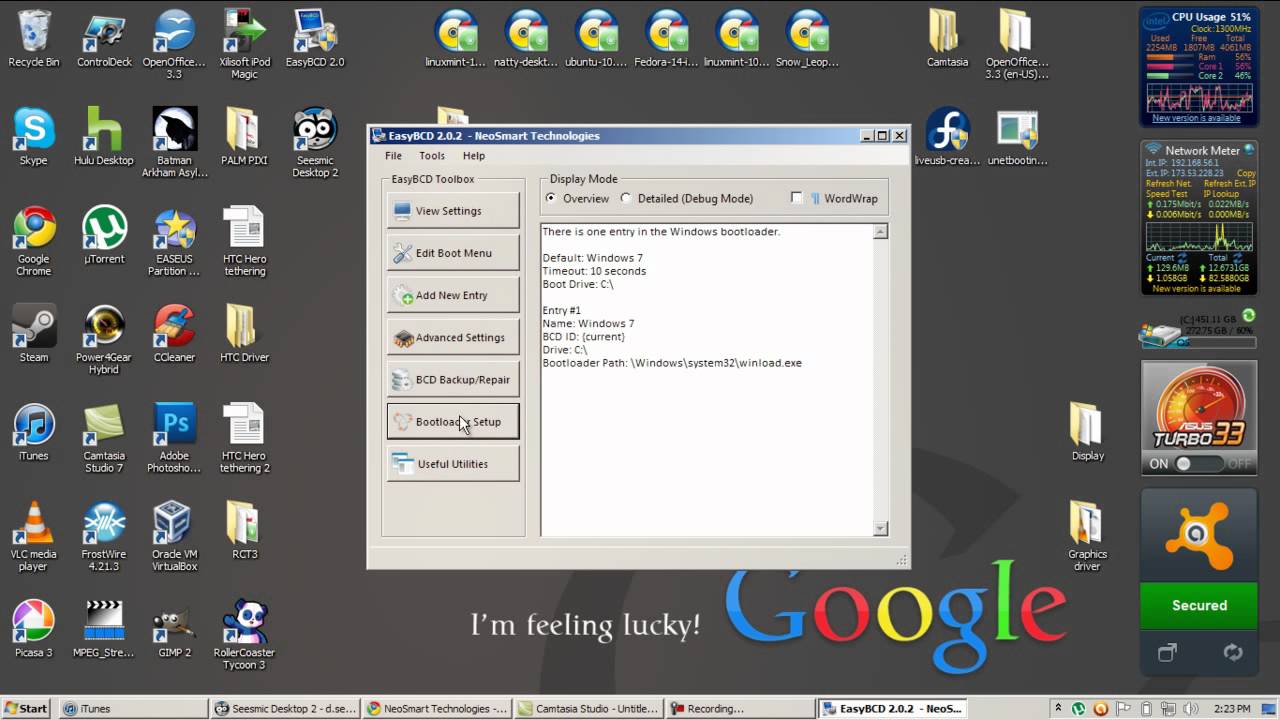This screenshot has height=720, width=1280.
Task: Select the Steam desktop icon
Action: [x=34, y=332]
